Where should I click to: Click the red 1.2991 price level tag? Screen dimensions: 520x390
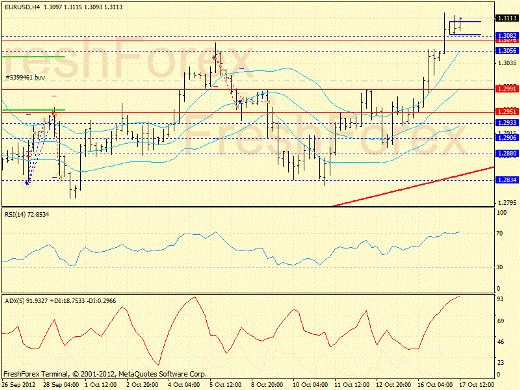507,89
